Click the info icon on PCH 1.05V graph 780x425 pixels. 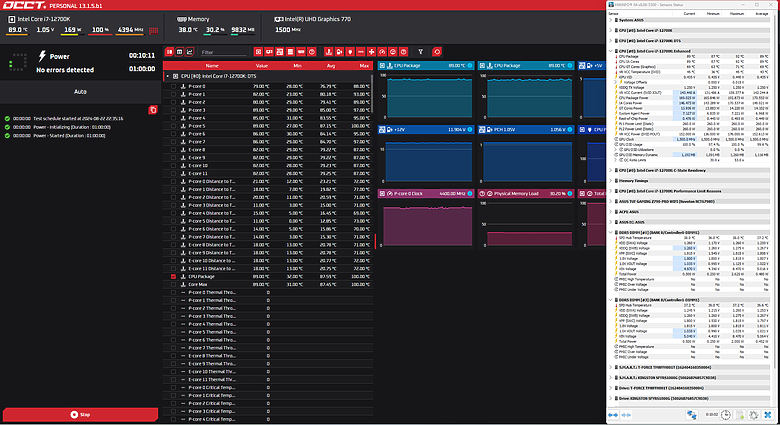(570, 129)
